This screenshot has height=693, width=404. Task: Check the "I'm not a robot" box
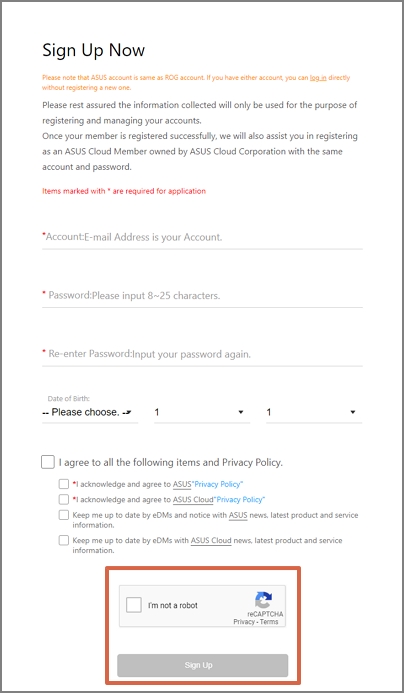click(133, 605)
